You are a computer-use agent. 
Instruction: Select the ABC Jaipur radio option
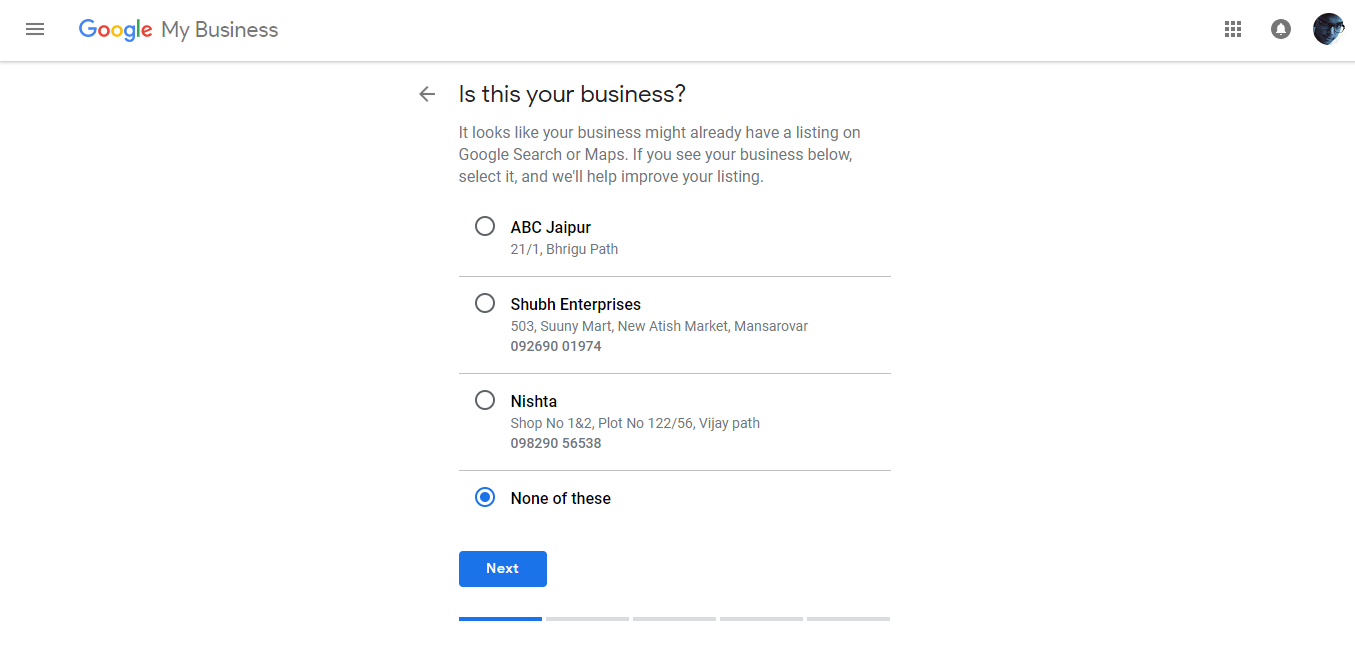click(x=485, y=226)
